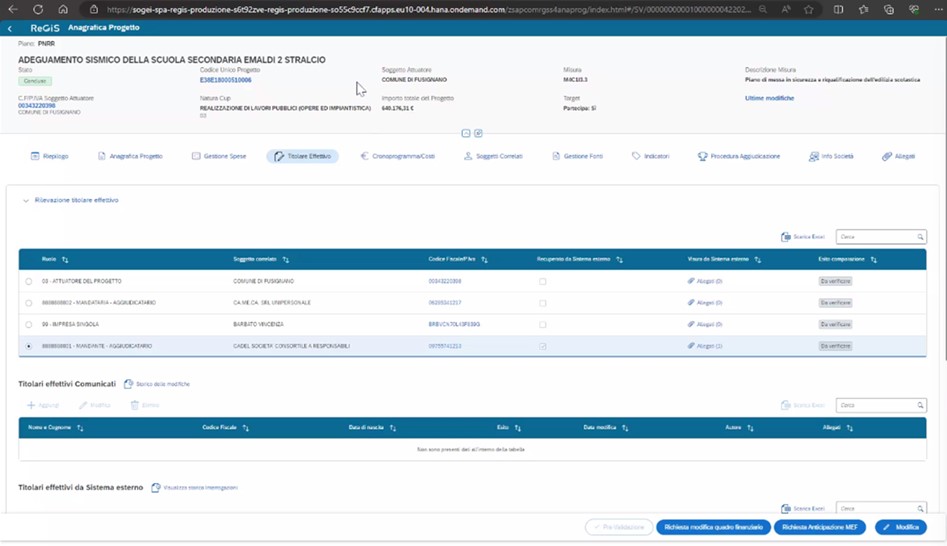Click search magnifier in roles table search
The height and width of the screenshot is (546, 947).
click(921, 237)
